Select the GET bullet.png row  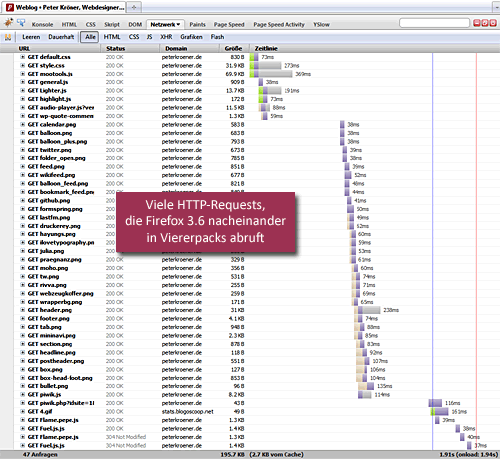click(257, 386)
